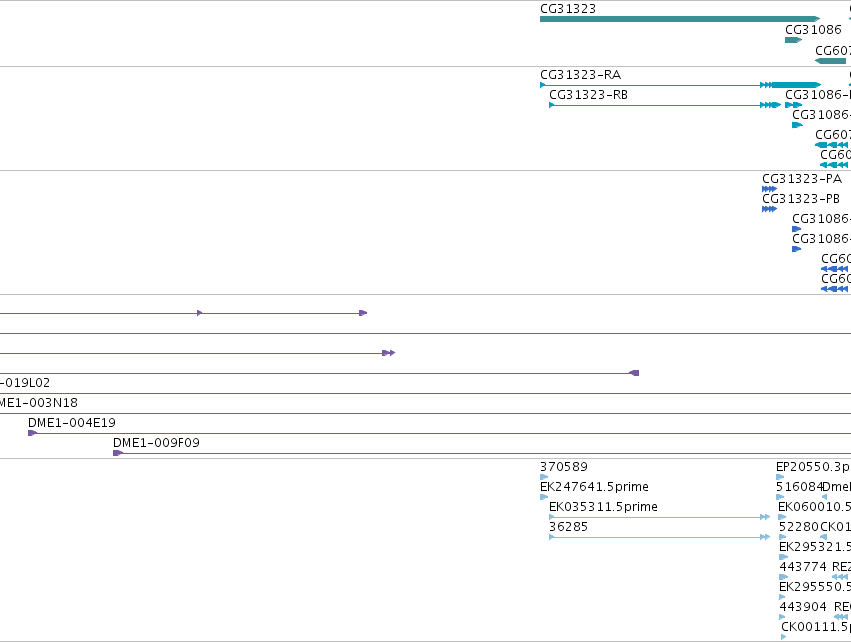Click the EK247641.5prime EST label
Image resolution: width=851 pixels, height=642 pixels.
[594, 487]
